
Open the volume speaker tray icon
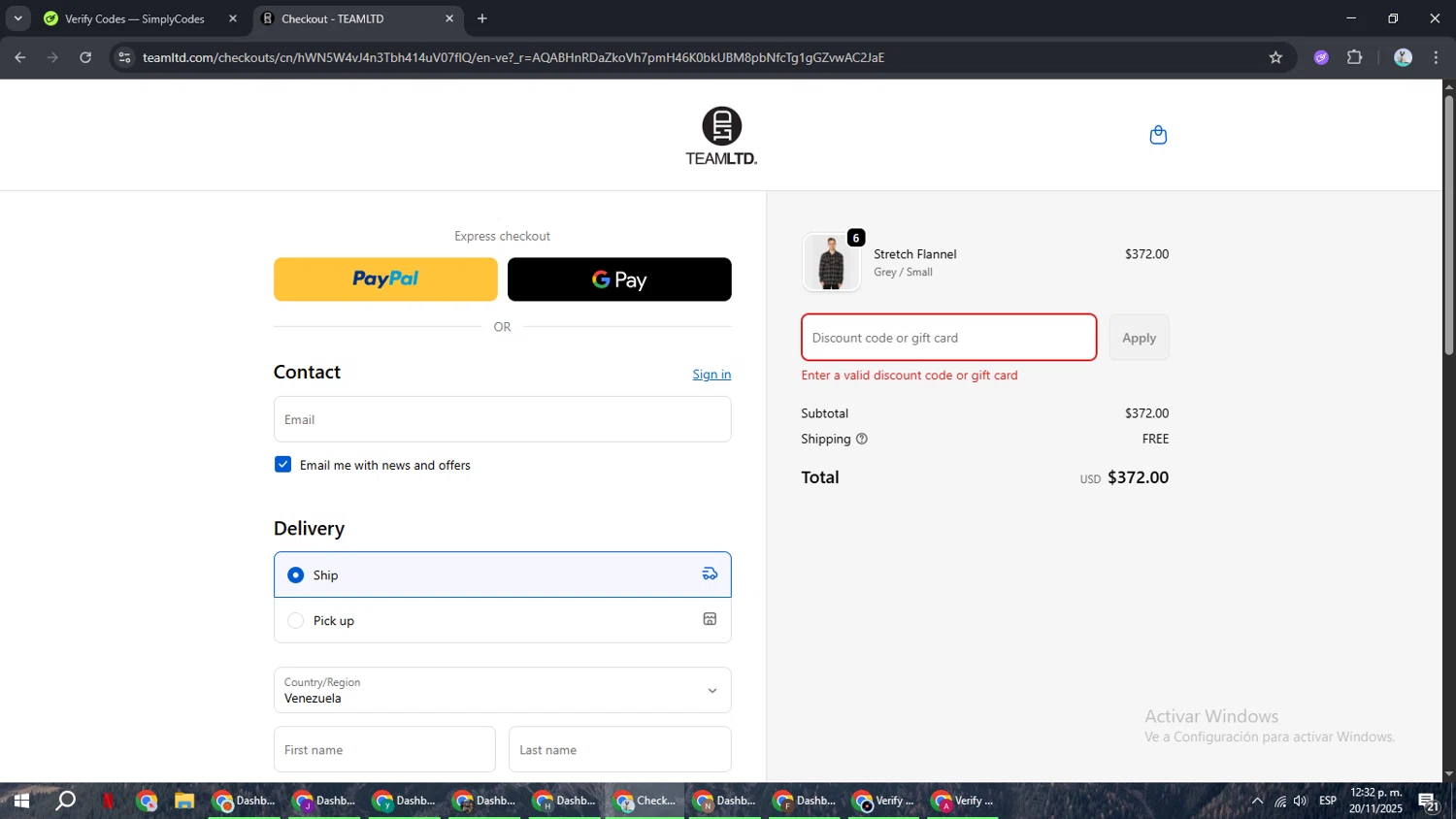tap(1301, 801)
